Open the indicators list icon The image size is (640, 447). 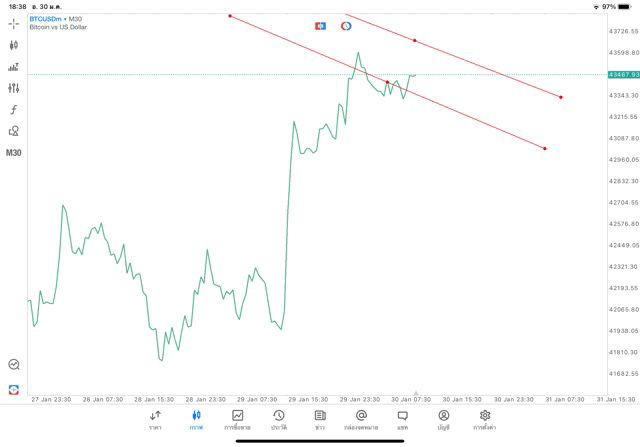(x=14, y=67)
